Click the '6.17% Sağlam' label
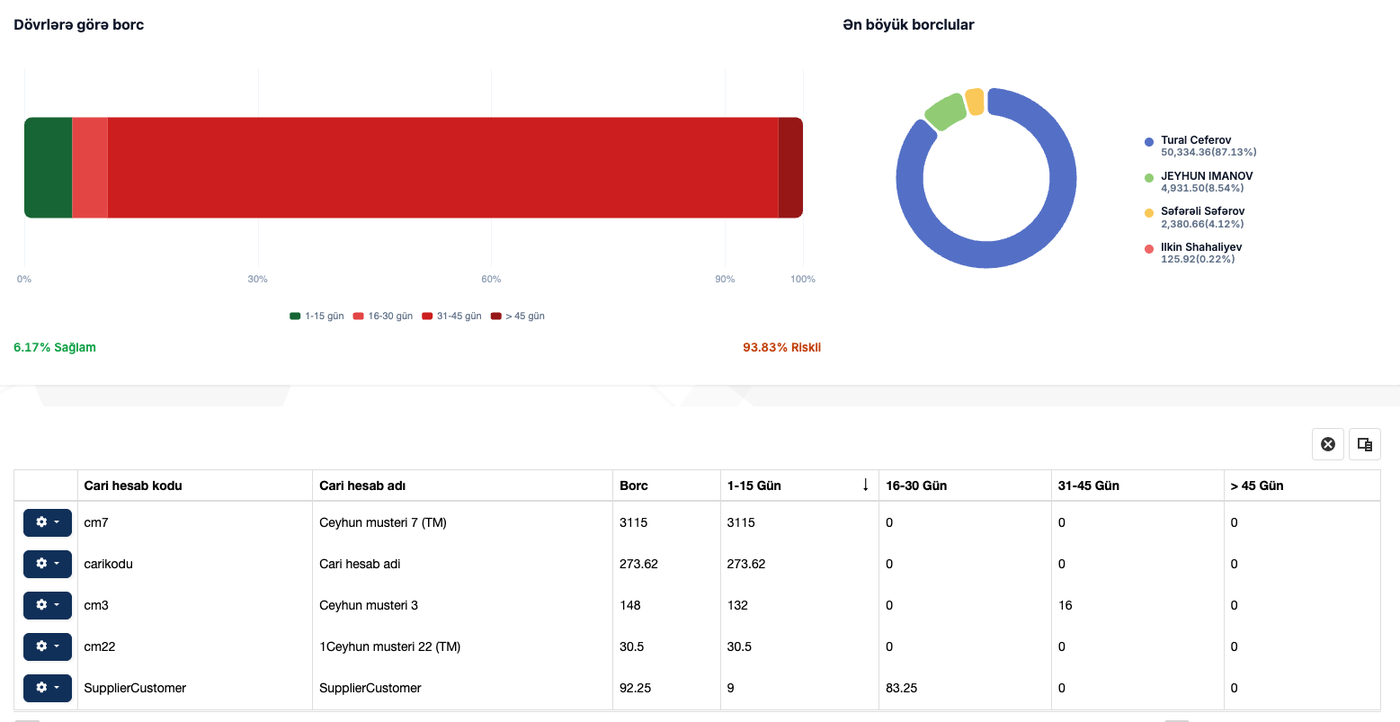 [x=55, y=347]
